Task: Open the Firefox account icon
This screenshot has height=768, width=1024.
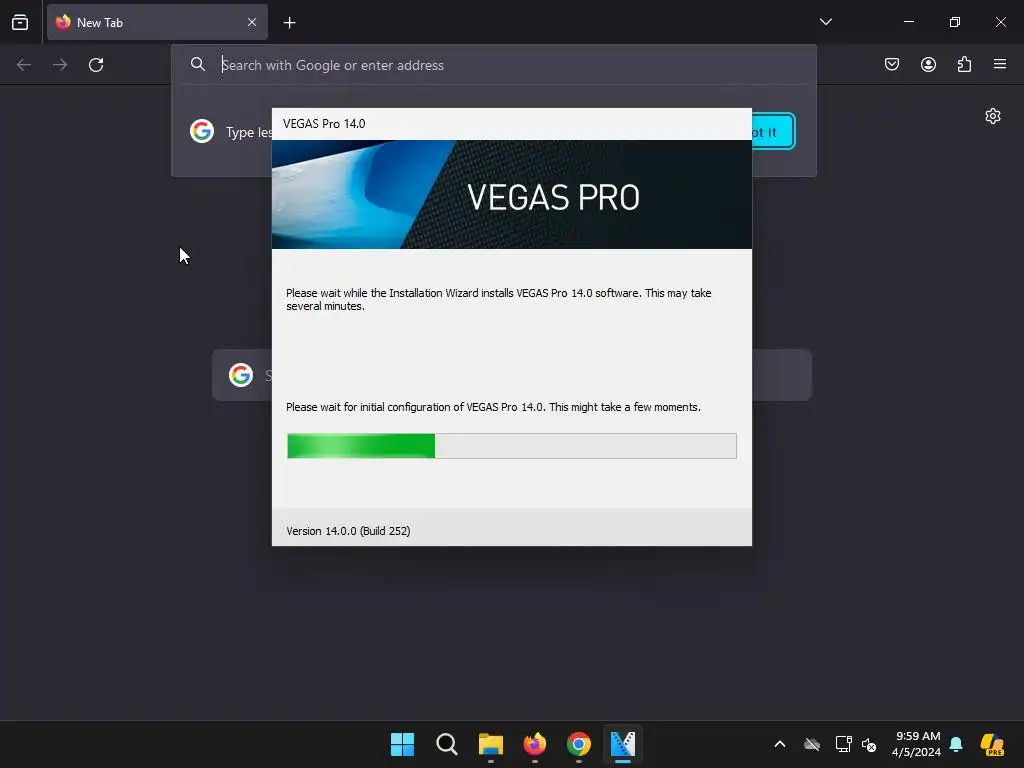Action: tap(928, 64)
